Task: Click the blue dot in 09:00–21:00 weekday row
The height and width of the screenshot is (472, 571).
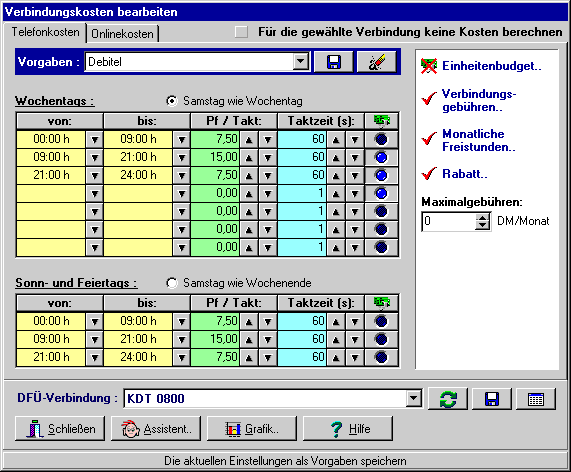Action: pyautogui.click(x=381, y=157)
